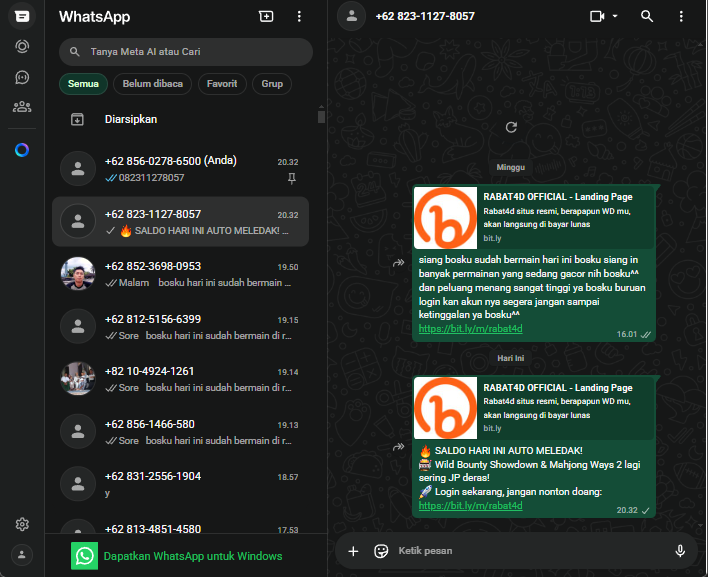Open the RABAT4D link preview in Minggu message
The image size is (708, 577).
534,218
